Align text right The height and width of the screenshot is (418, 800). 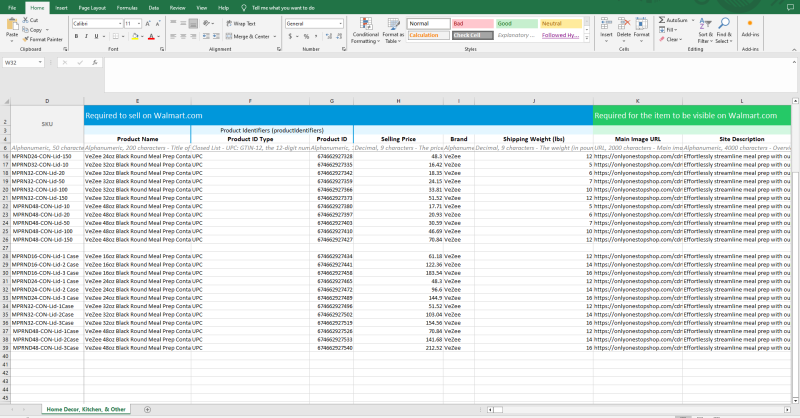pos(193,36)
